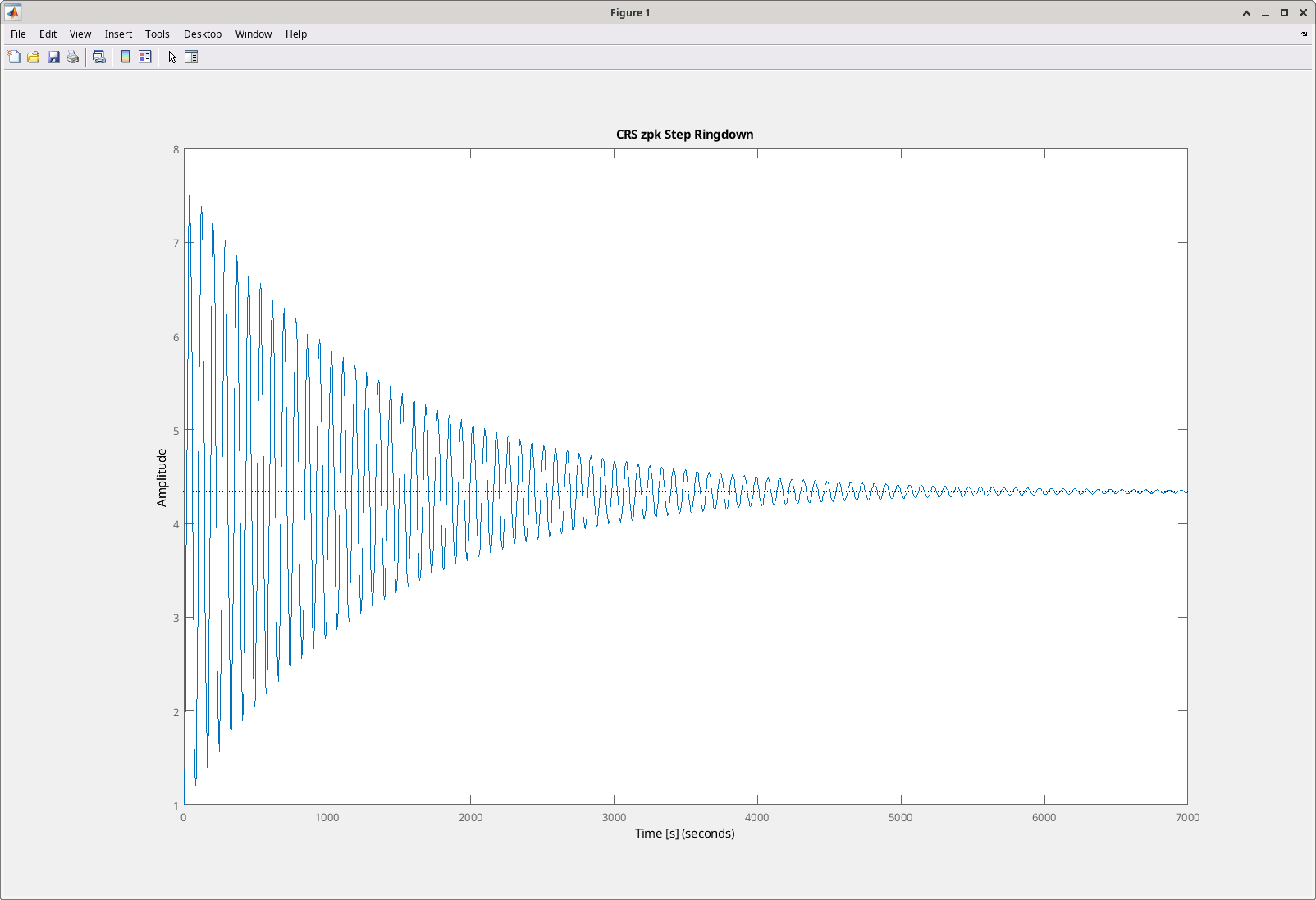Expand the Tools menu
Screen dimensions: 1316x900
click(x=158, y=34)
